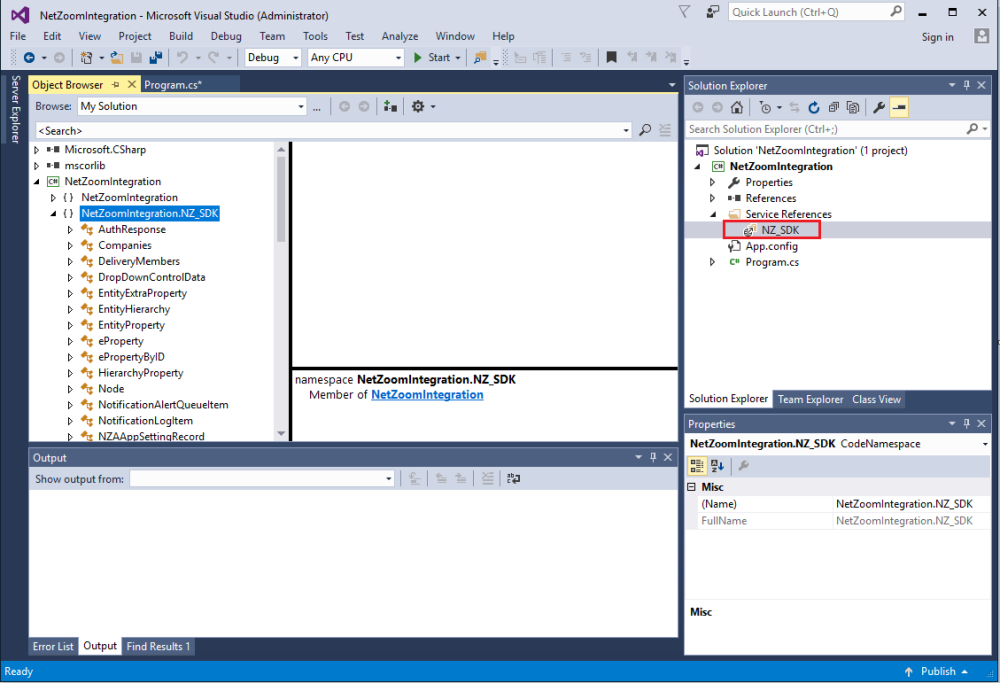Click the Publish status bar button
The width and height of the screenshot is (1000, 683).
click(x=936, y=672)
